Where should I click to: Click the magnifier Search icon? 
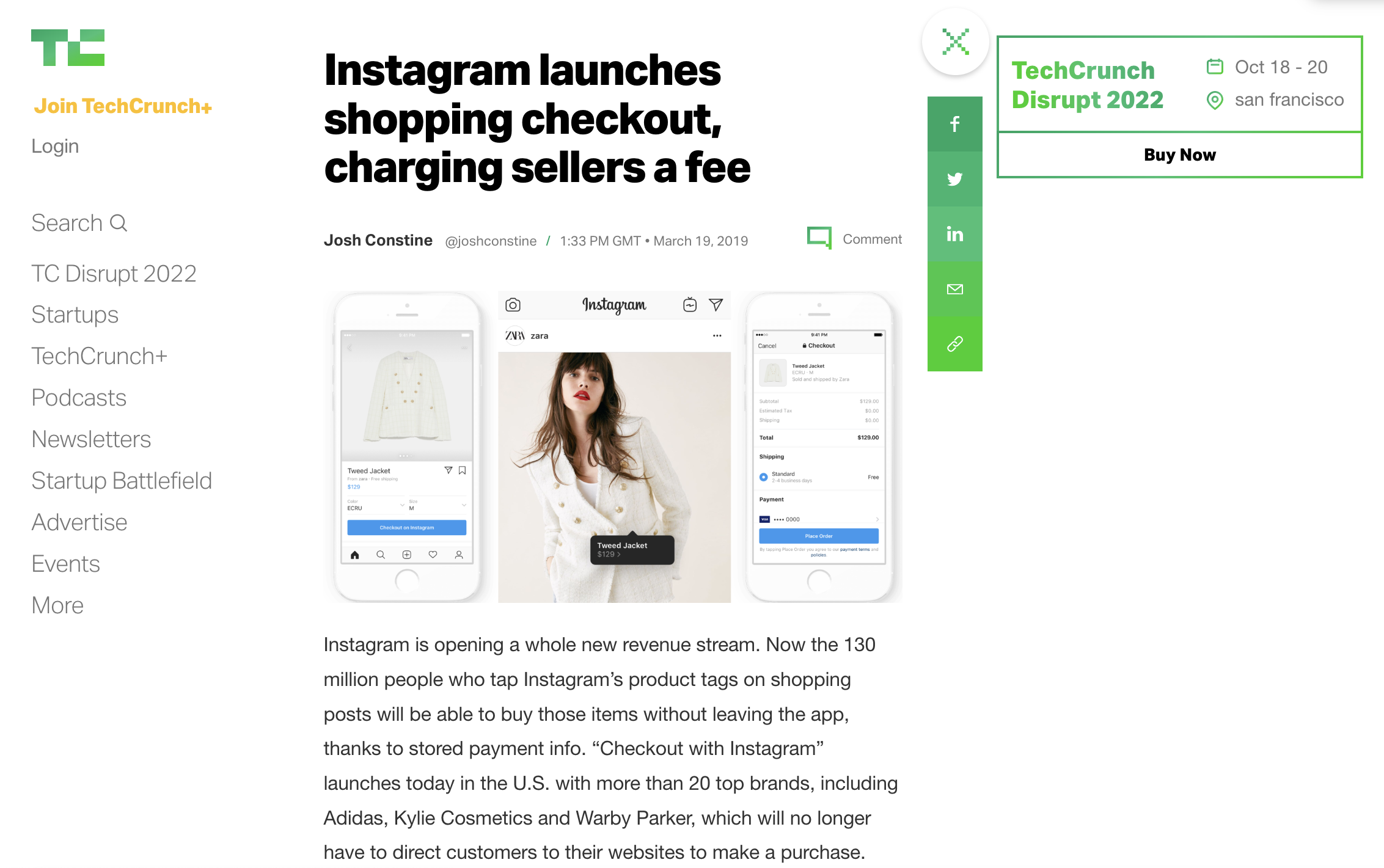119,223
